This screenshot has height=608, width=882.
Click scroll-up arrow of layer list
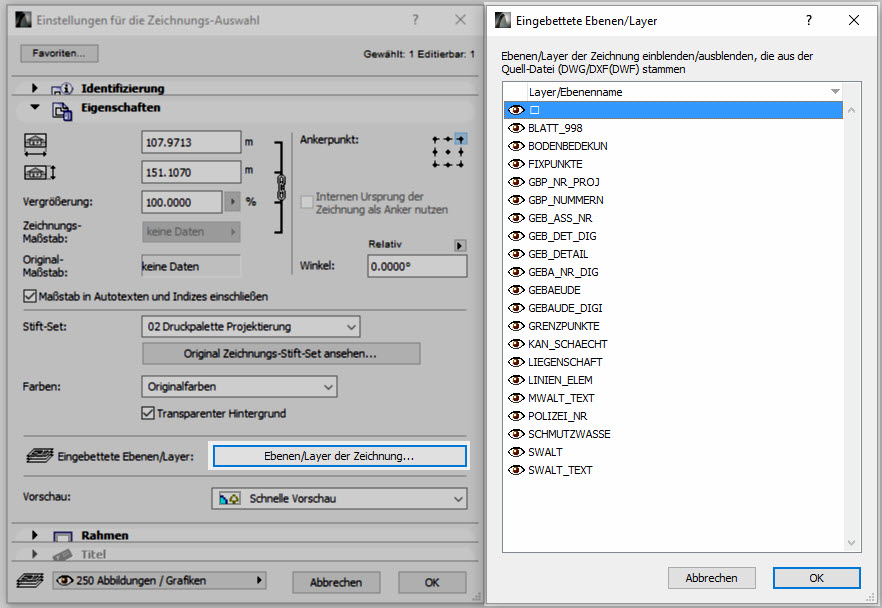coord(852,110)
